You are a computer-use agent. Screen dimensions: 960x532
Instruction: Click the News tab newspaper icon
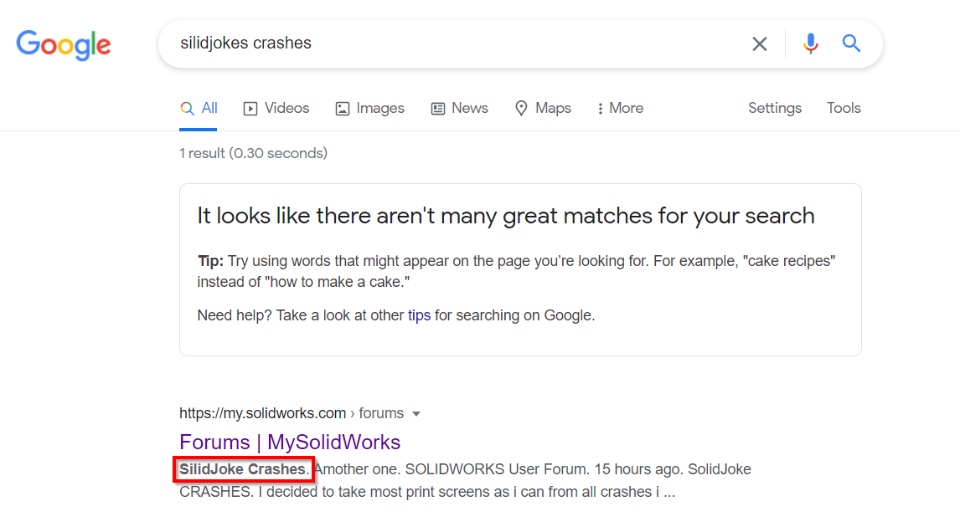click(438, 108)
